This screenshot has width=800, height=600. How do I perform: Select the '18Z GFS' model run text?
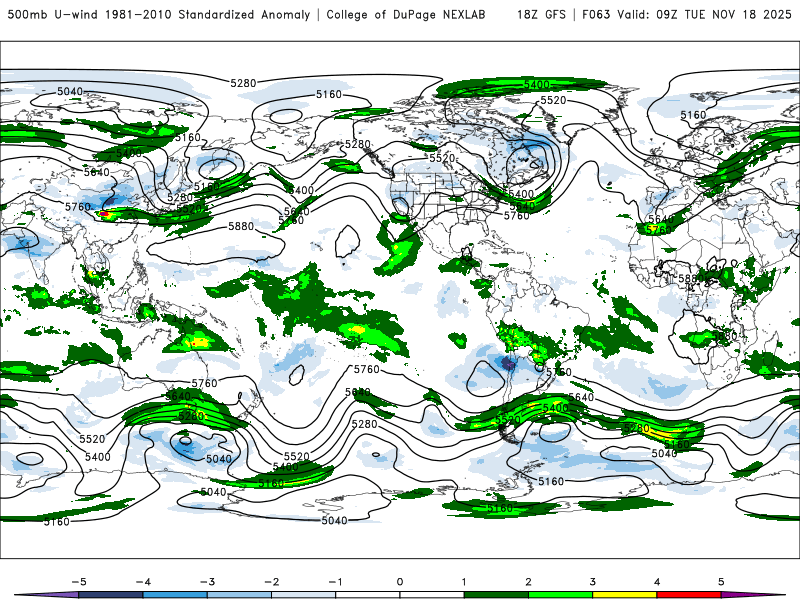click(x=541, y=15)
